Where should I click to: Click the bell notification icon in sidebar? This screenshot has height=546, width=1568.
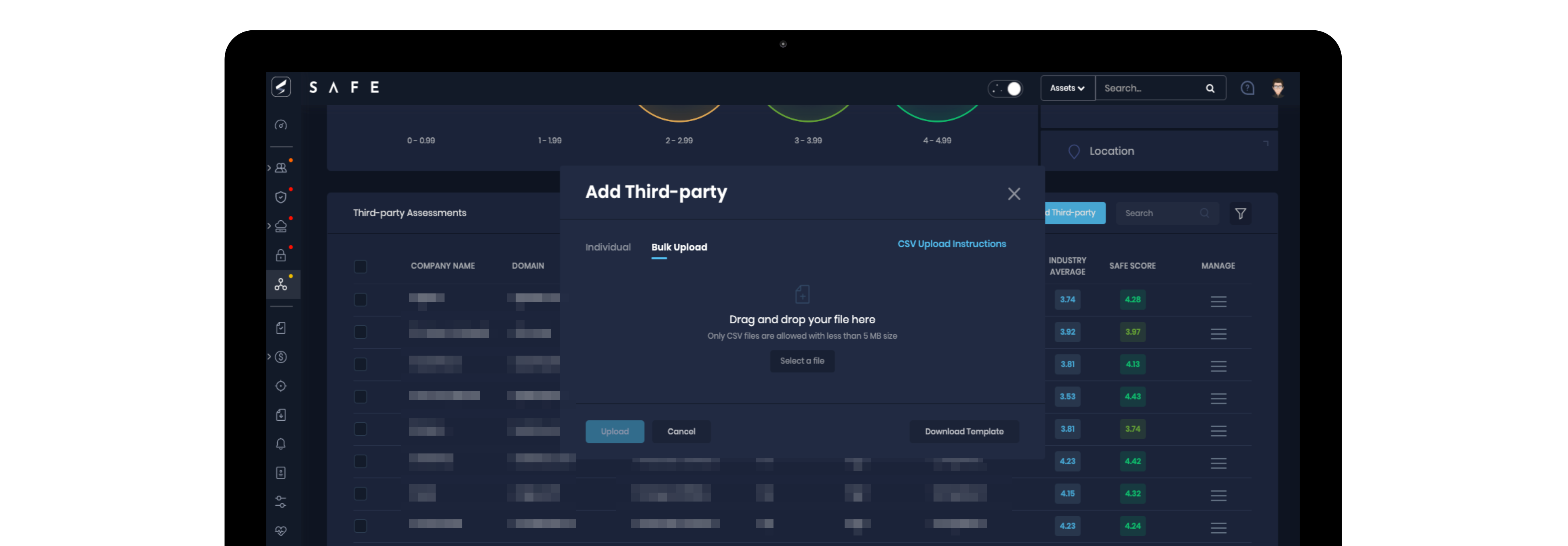click(281, 443)
